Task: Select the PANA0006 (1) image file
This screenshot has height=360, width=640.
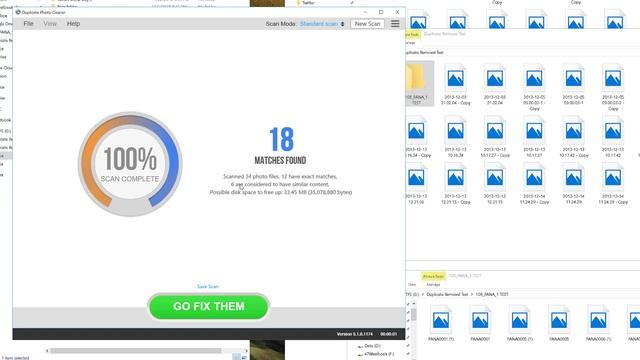Action: 598,323
